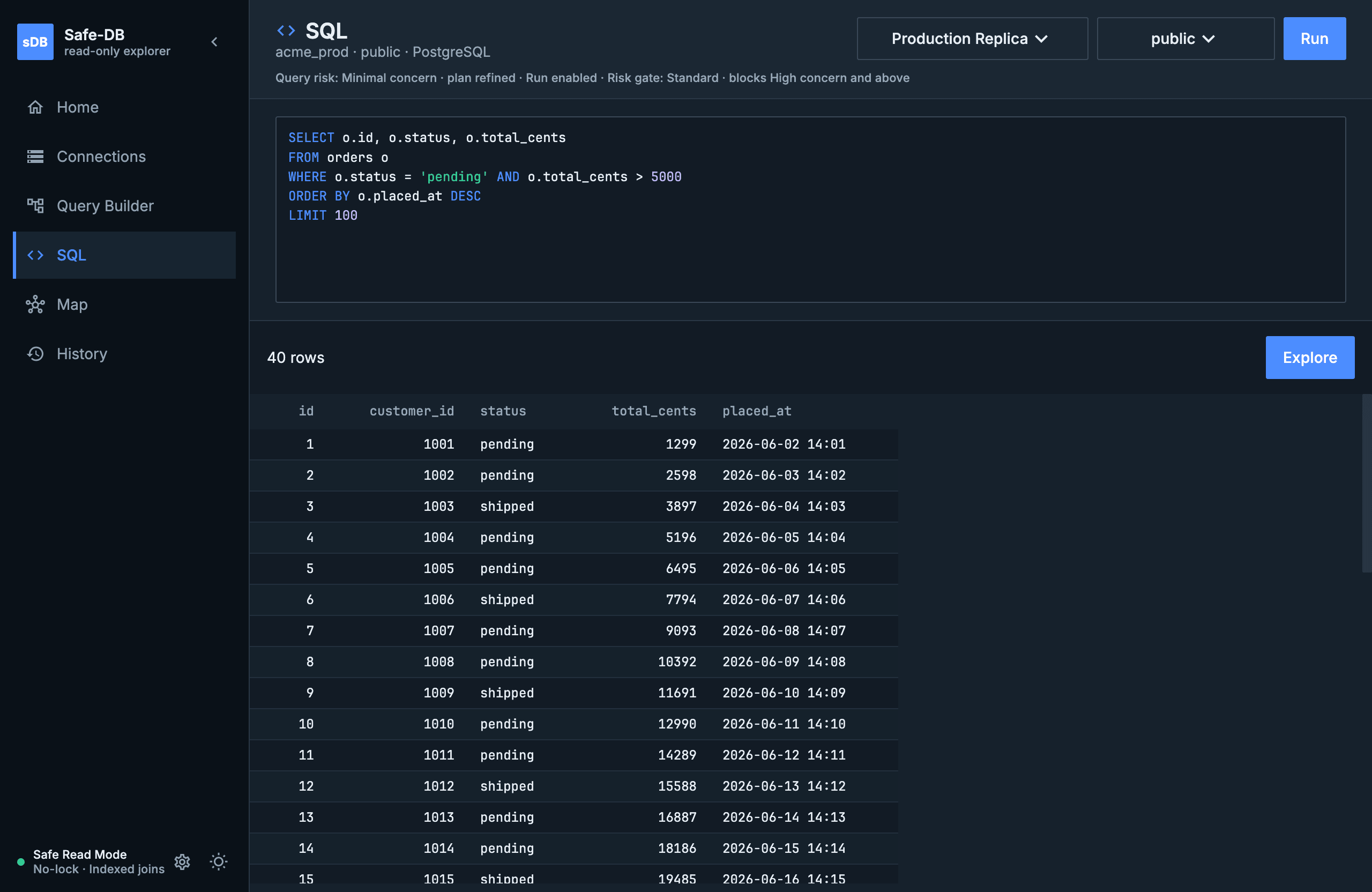Select total_cents value 12990

tap(677, 724)
